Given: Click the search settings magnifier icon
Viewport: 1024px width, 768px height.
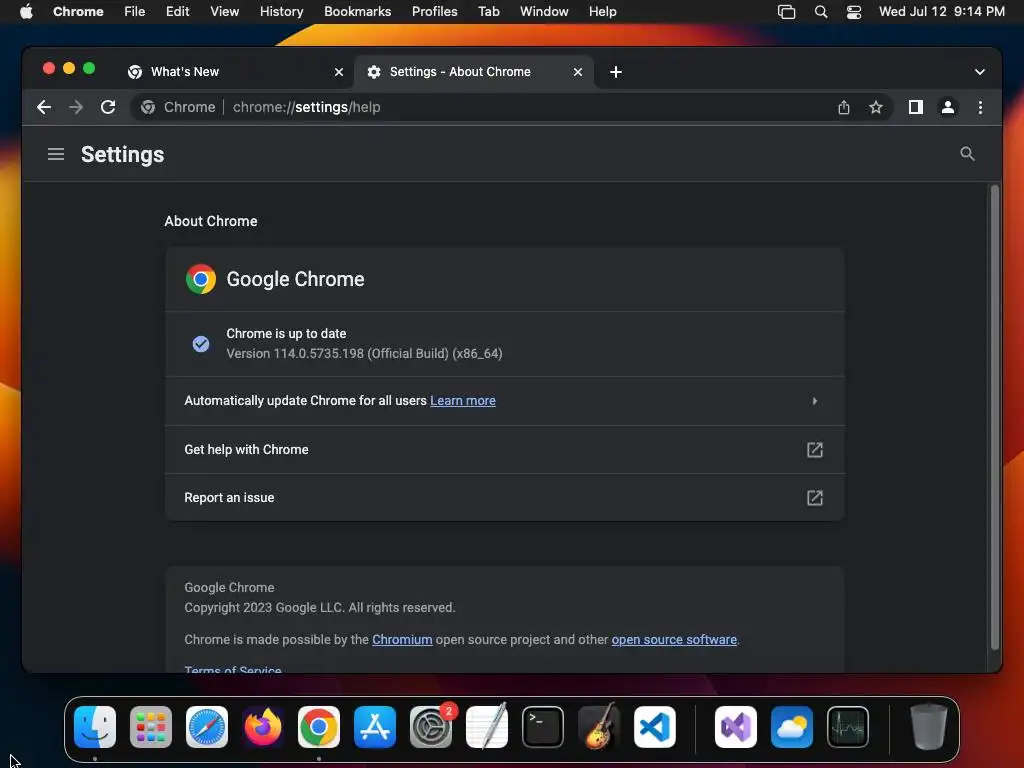Looking at the screenshot, I should (x=967, y=154).
